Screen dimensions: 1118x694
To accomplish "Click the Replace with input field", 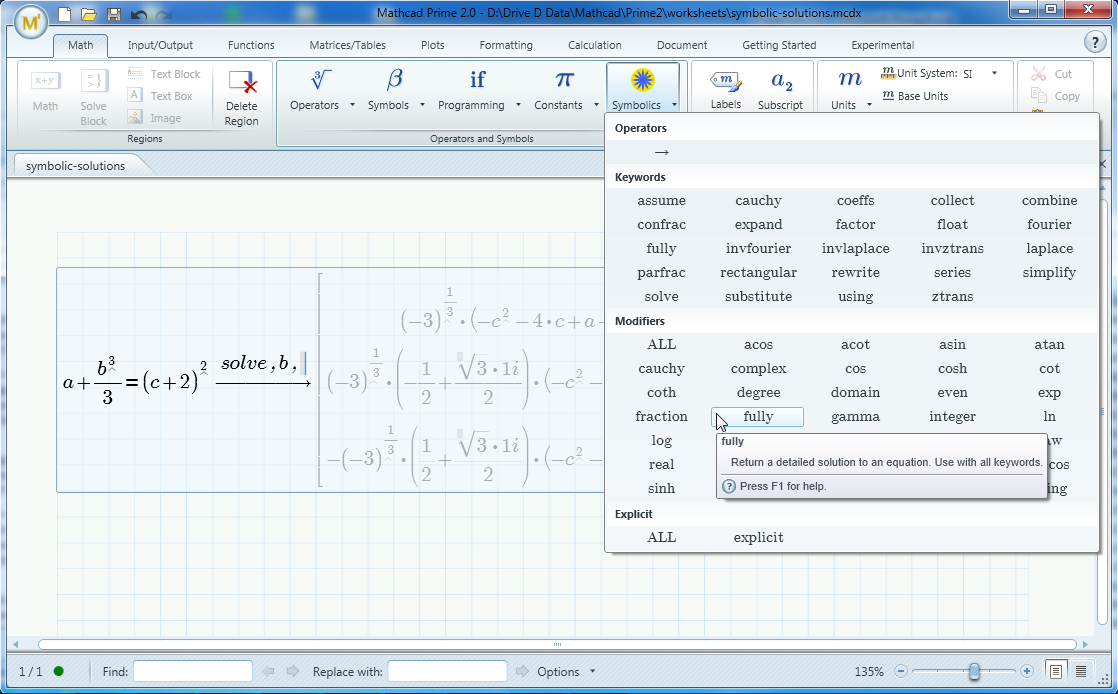I will [x=447, y=671].
